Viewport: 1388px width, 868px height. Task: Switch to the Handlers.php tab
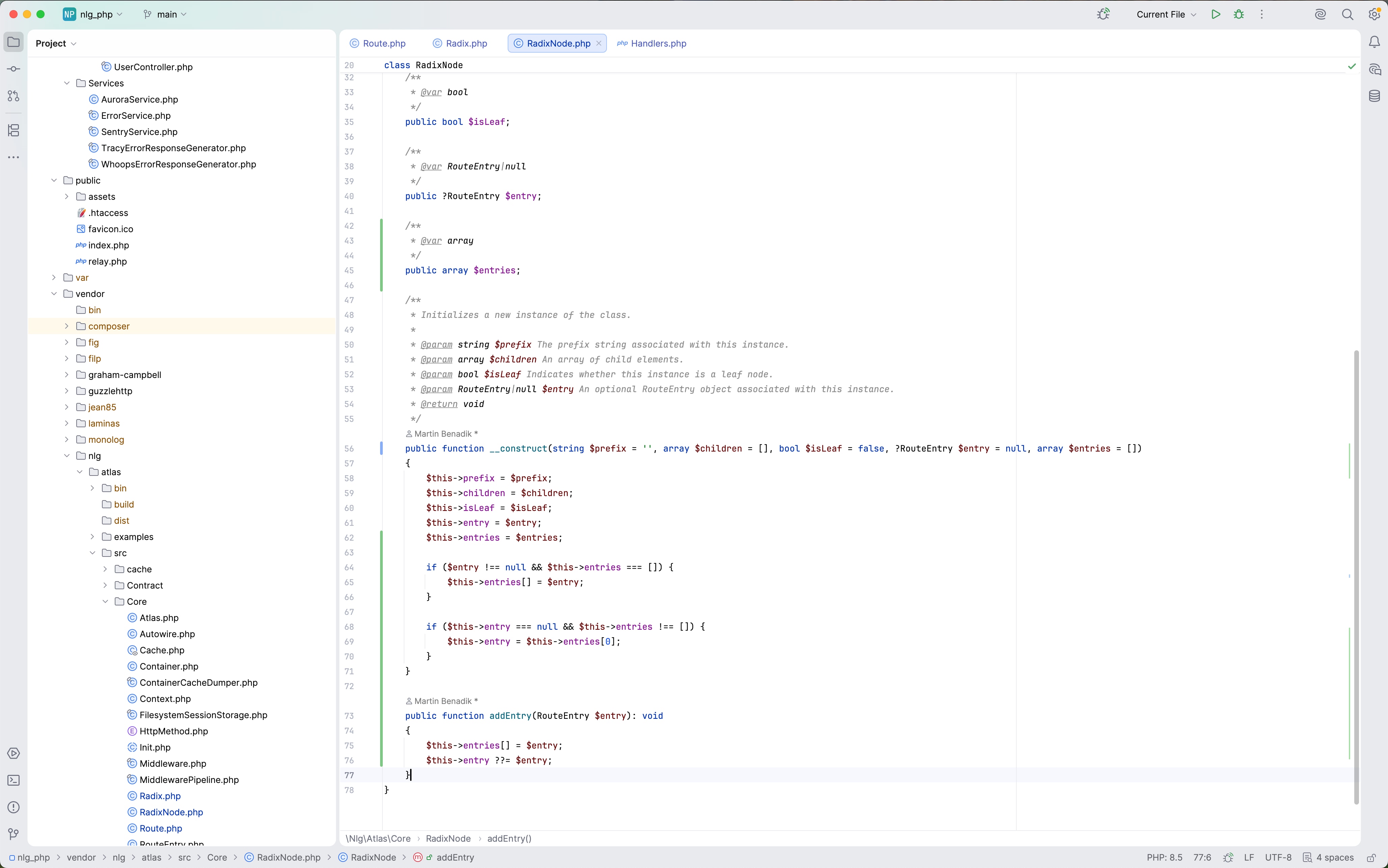tap(651, 44)
